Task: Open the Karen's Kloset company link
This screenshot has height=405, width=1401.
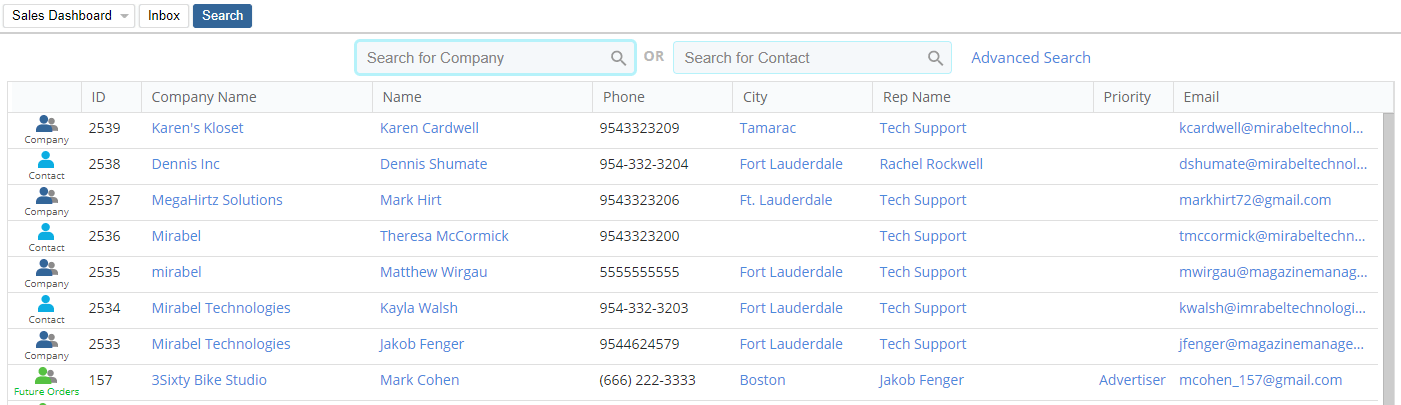Action: [197, 128]
